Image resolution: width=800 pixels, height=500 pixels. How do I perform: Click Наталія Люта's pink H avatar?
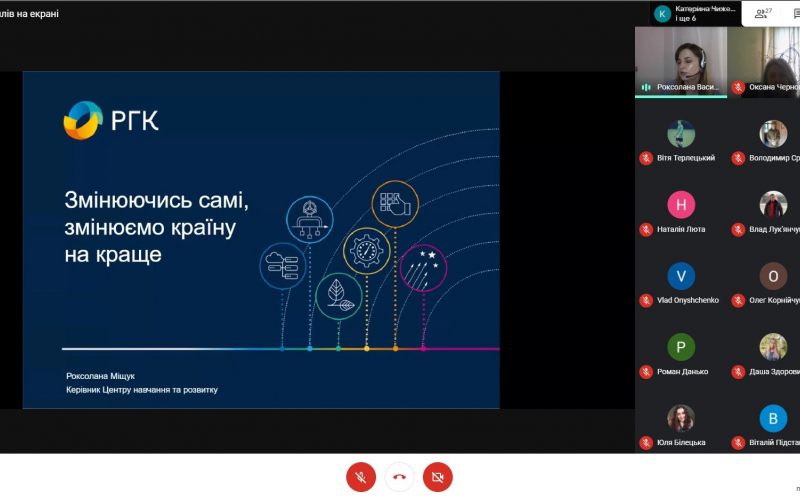(x=681, y=205)
